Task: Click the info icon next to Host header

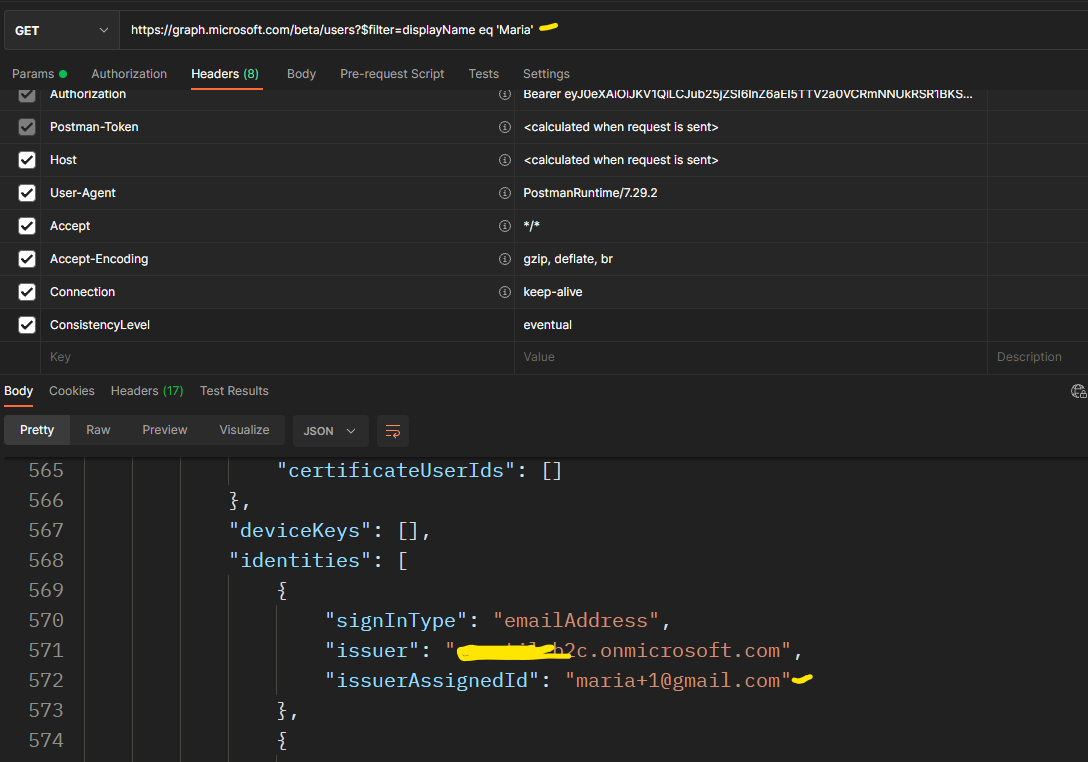Action: click(x=505, y=159)
